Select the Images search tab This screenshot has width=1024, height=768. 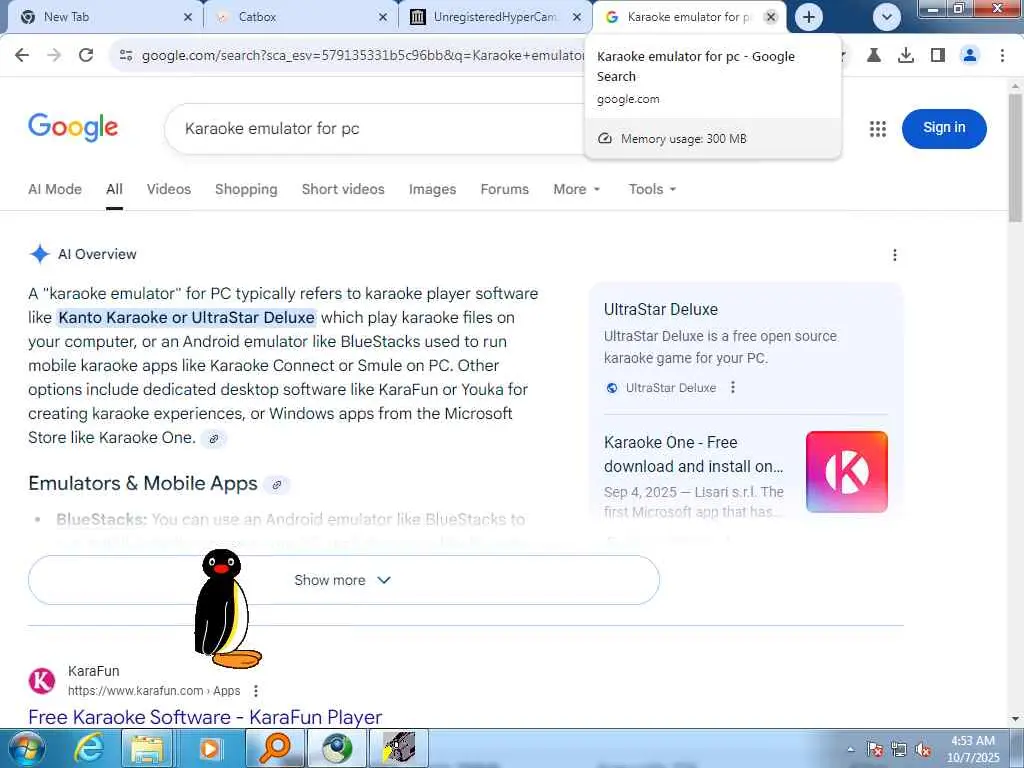tap(432, 189)
